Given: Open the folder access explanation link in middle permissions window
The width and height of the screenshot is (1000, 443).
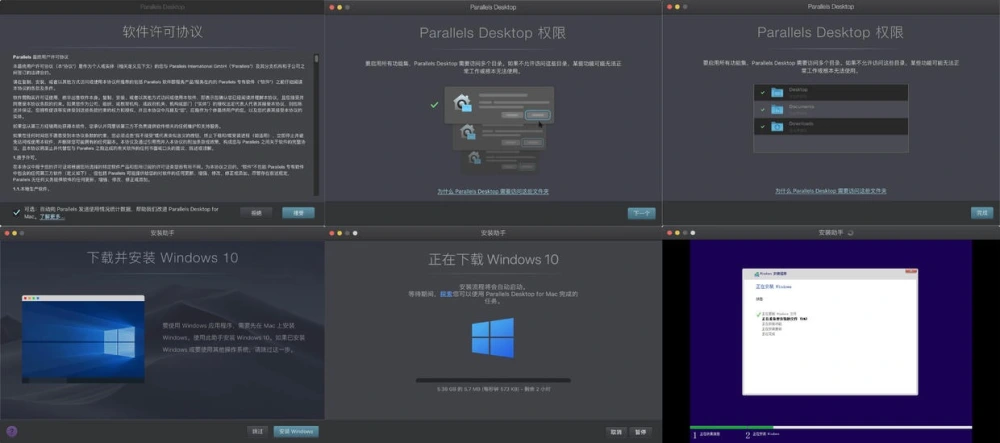Looking at the screenshot, I should point(493,191).
